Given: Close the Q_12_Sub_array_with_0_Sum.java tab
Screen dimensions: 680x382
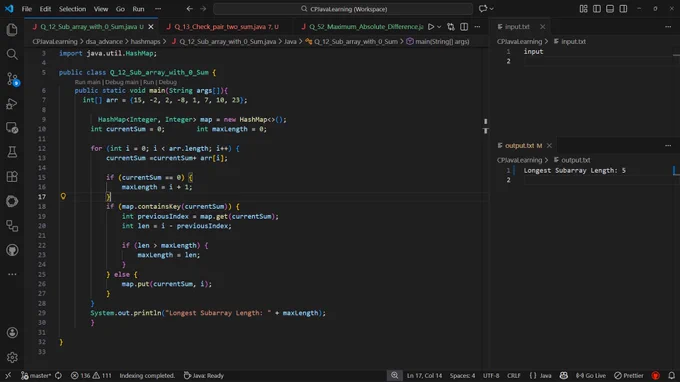Looking at the screenshot, I should click(151, 27).
